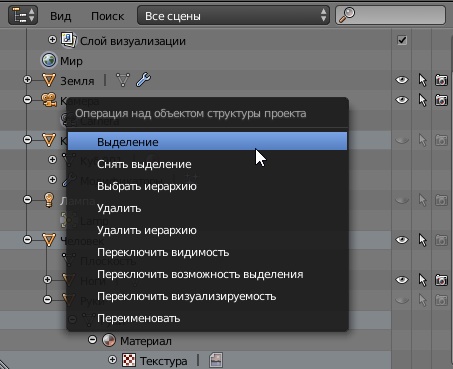Click the Земля object triangle icon
This screenshot has width=453, height=369.
pos(49,80)
